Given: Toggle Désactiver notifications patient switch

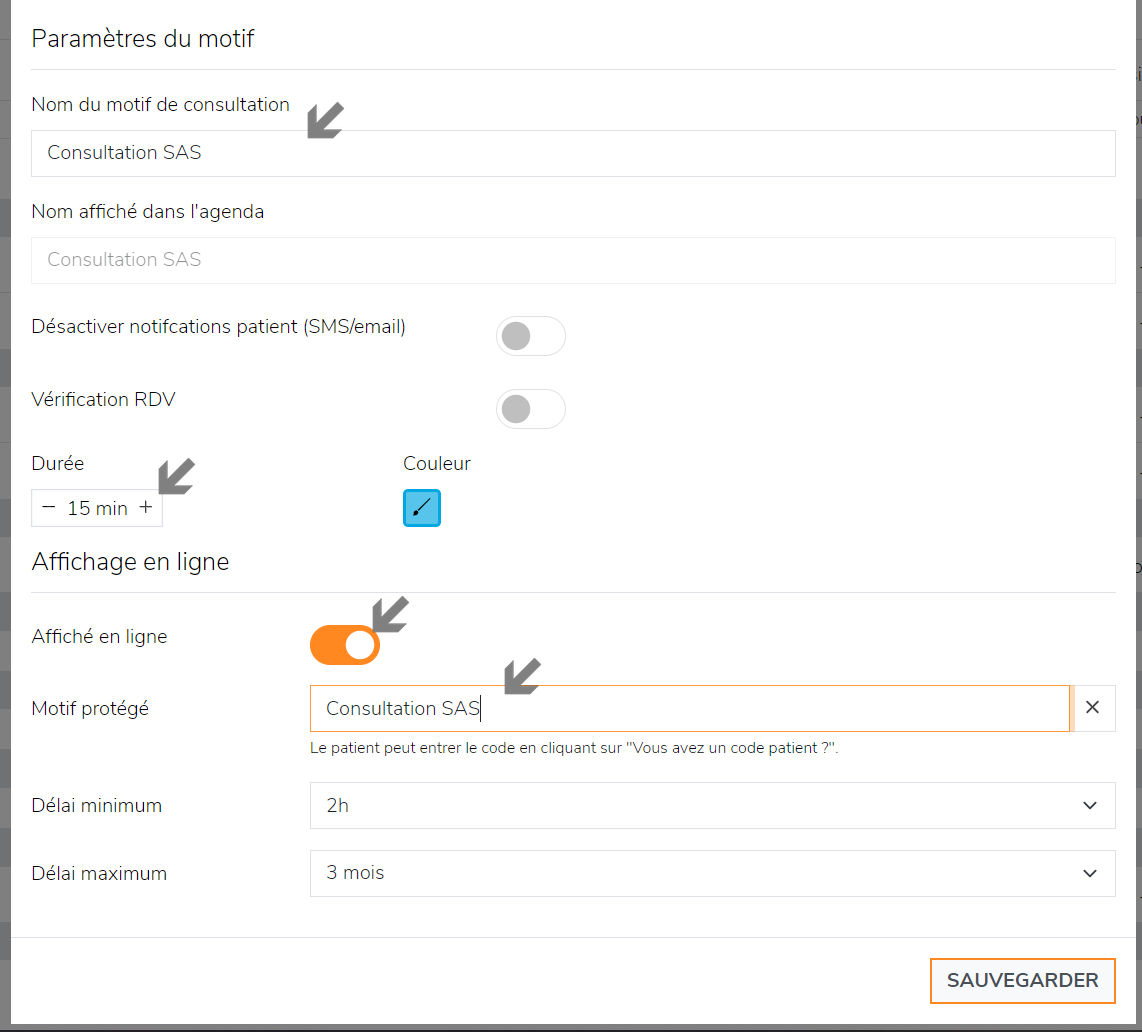Looking at the screenshot, I should point(530,336).
